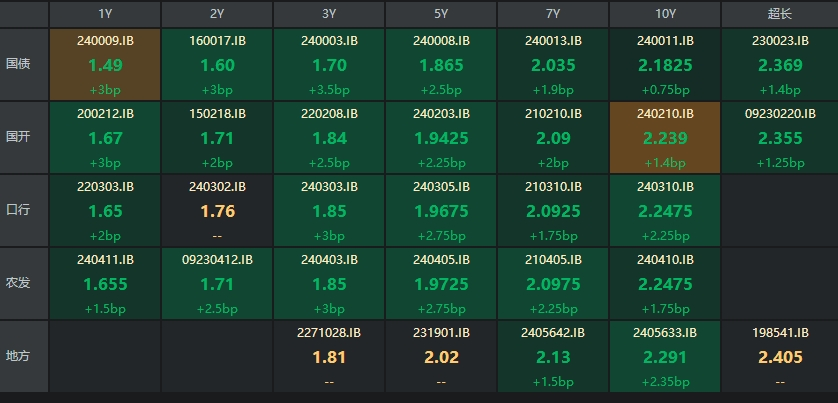Open bond 200212.IB cell

coord(105,137)
